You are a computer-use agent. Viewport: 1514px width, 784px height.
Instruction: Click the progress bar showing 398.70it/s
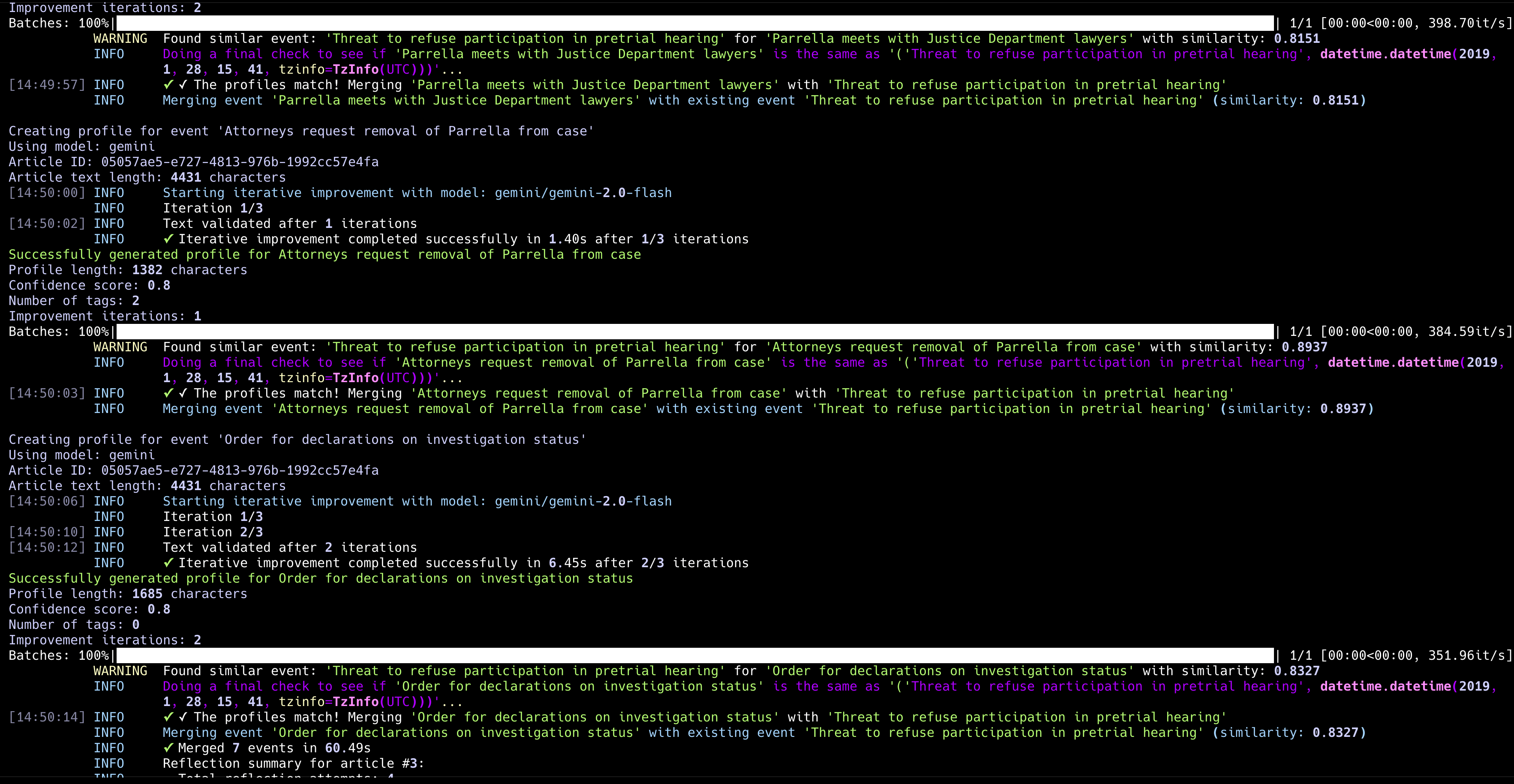click(x=695, y=24)
